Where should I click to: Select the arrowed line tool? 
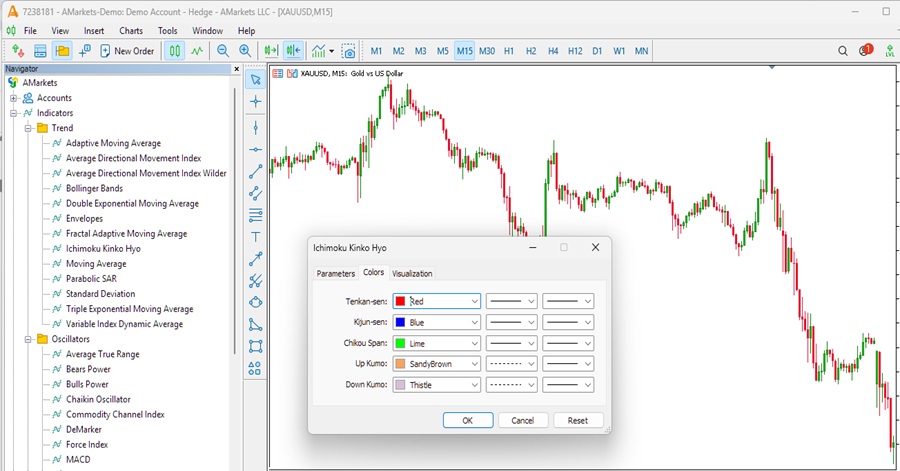coord(255,259)
